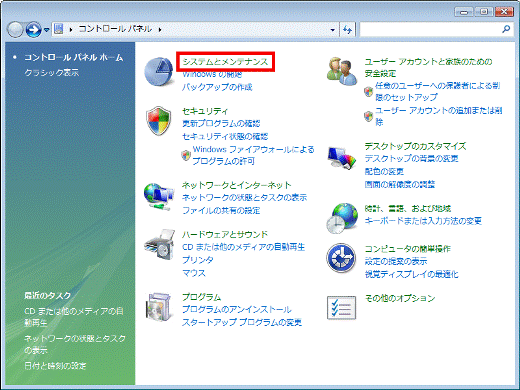
Task: Open システムとメンテナンス link
Action: [x=225, y=62]
